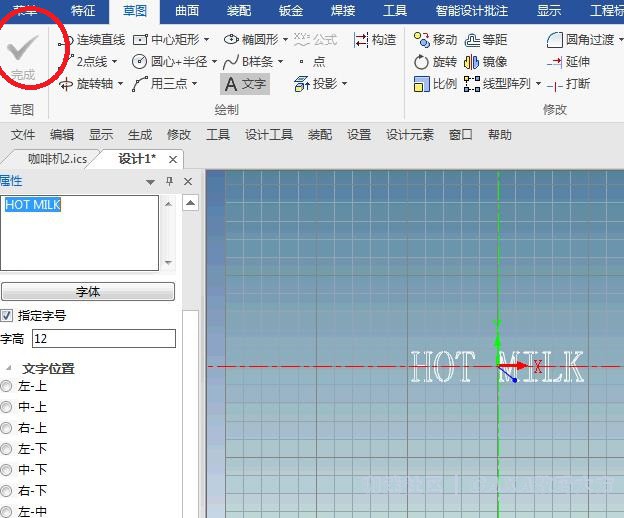Click the 公式 formula tool
This screenshot has height=518, width=624.
click(316, 40)
